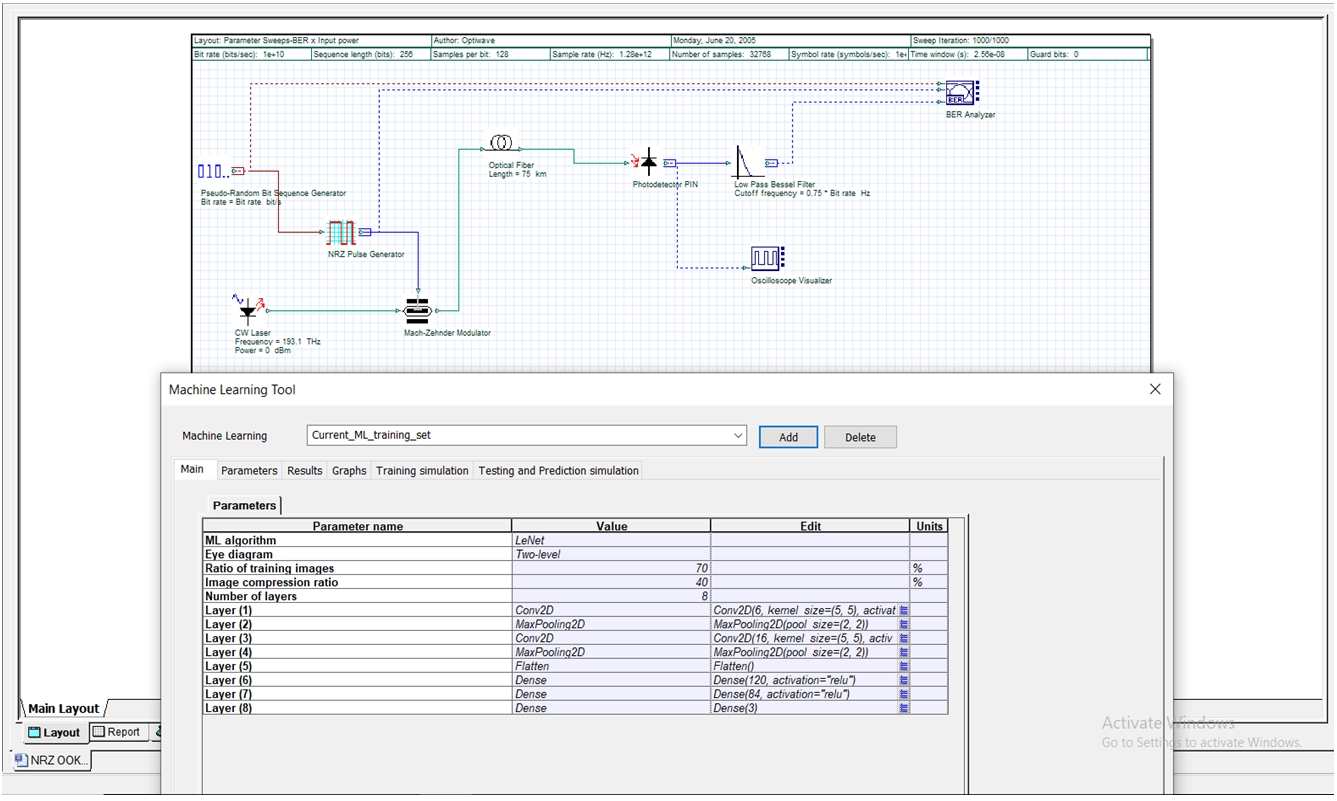Click the Image compression ratio value field
Image resolution: width=1337 pixels, height=801 pixels.
[611, 582]
